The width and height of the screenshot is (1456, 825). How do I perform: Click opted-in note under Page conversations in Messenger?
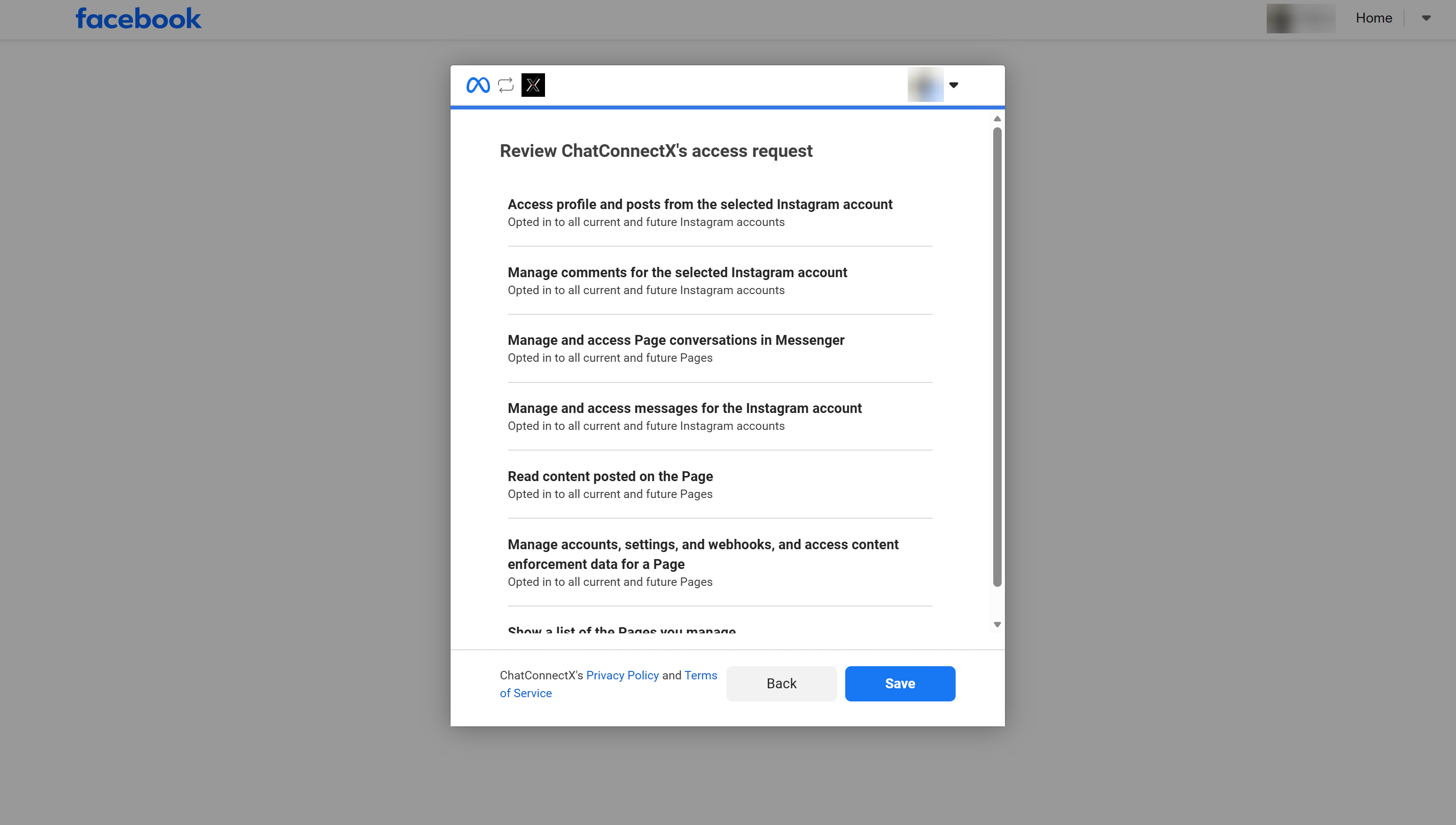609,358
